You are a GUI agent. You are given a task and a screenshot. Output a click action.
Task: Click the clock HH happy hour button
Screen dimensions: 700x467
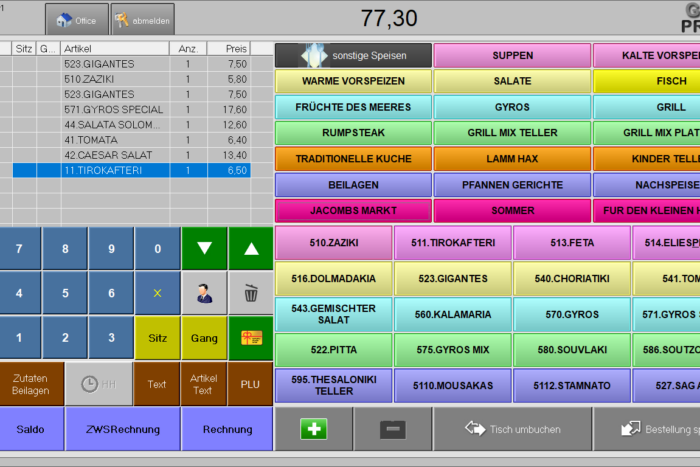point(99,384)
